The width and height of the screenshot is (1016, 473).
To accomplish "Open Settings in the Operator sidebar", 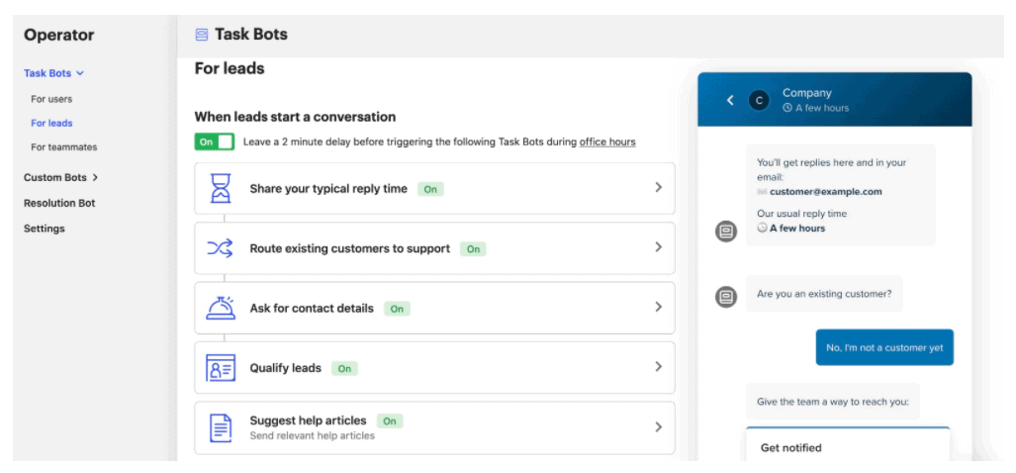I will tap(44, 229).
